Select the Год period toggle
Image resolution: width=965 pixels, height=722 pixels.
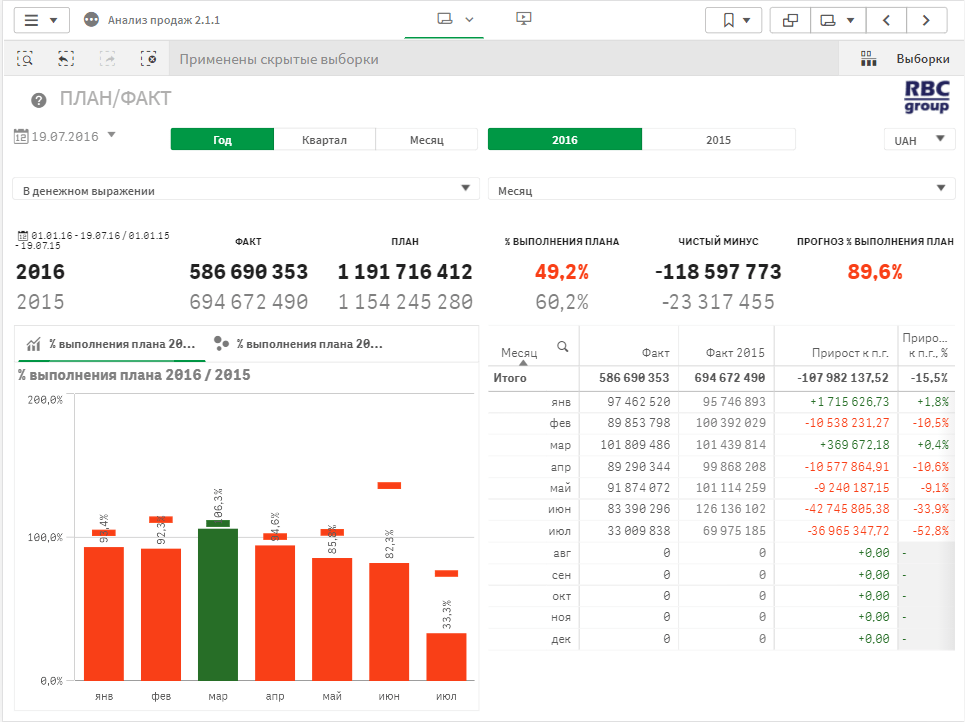[x=222, y=140]
